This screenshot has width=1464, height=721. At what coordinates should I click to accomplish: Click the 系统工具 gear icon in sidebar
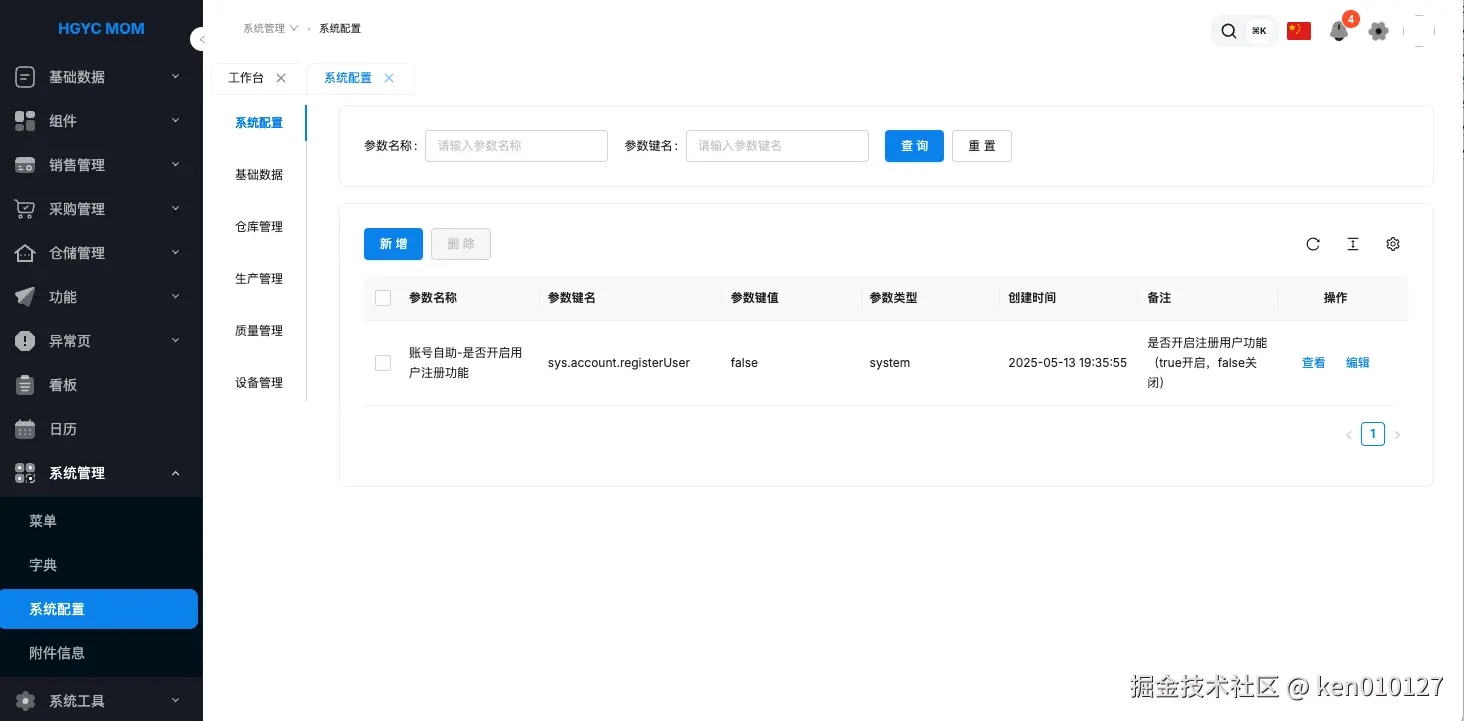coord(25,701)
